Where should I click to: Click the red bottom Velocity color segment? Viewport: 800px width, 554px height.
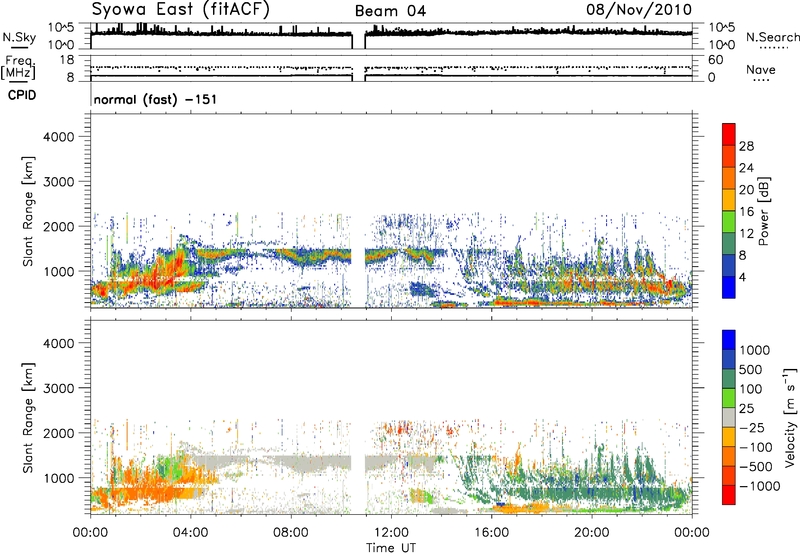pyautogui.click(x=729, y=495)
